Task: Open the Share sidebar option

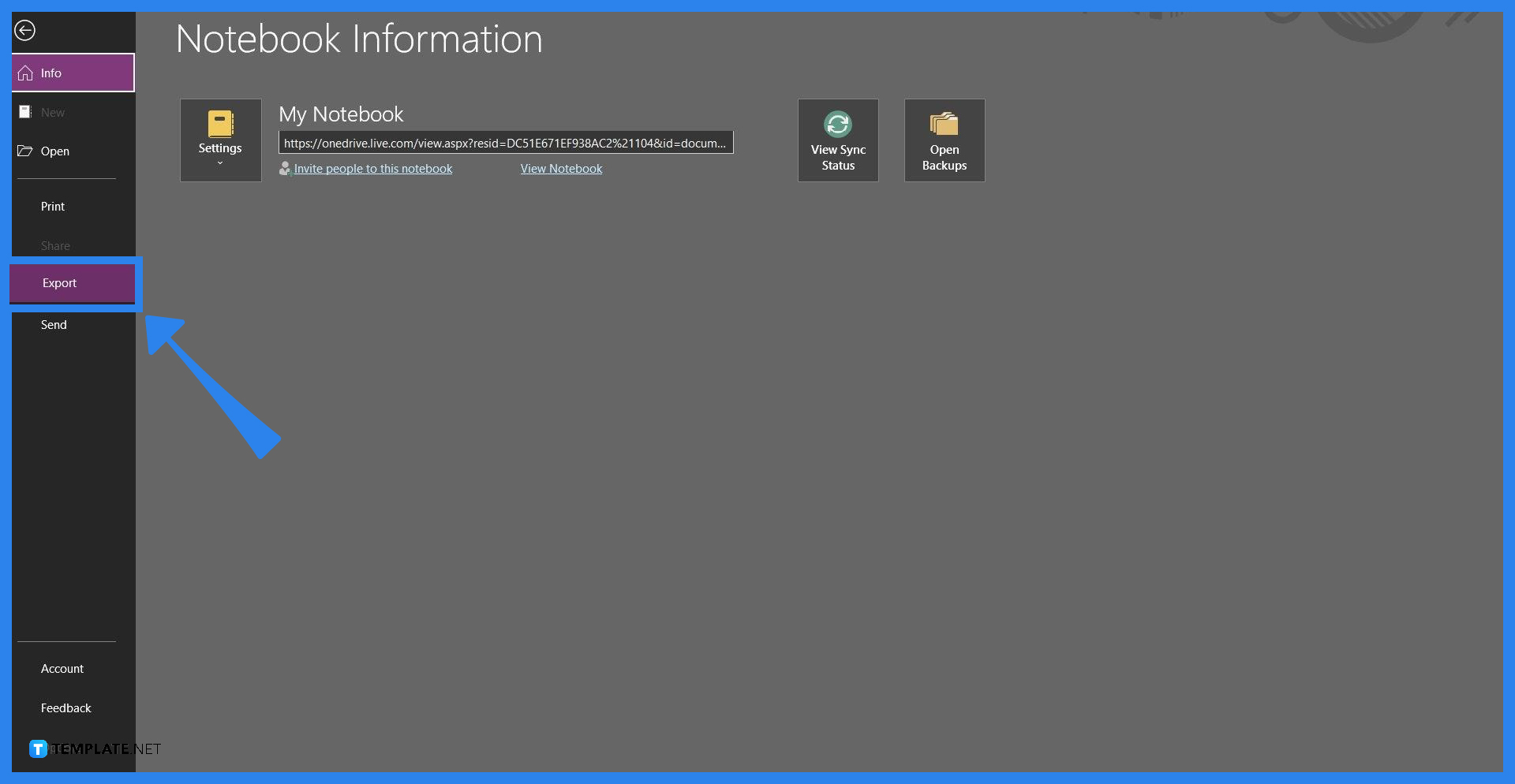Action: point(55,246)
